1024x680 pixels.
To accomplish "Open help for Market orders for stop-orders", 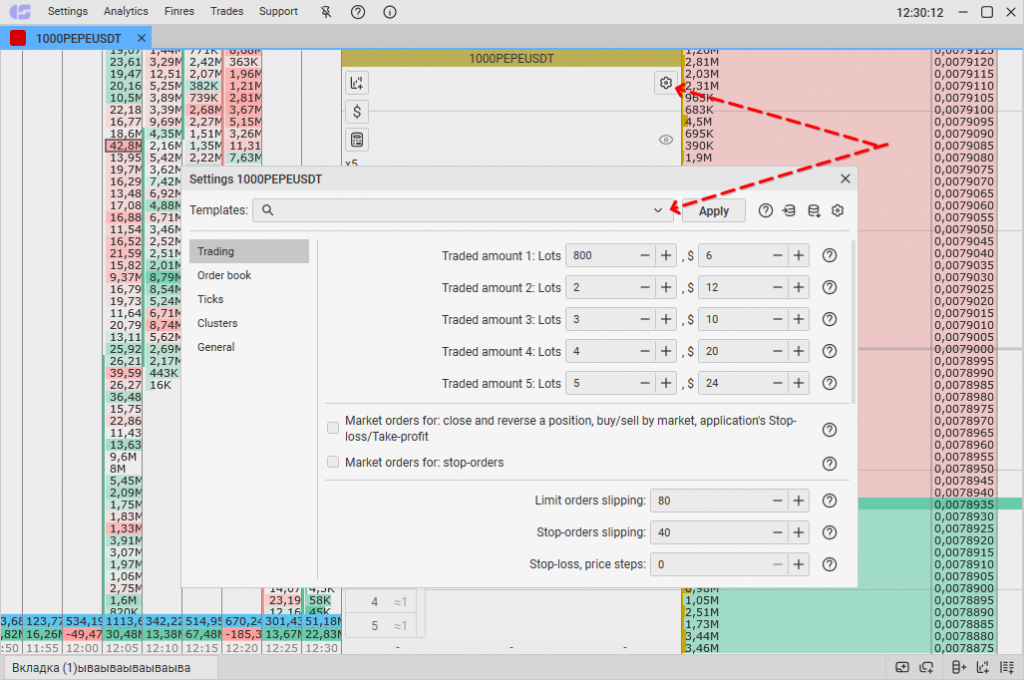I will (829, 464).
